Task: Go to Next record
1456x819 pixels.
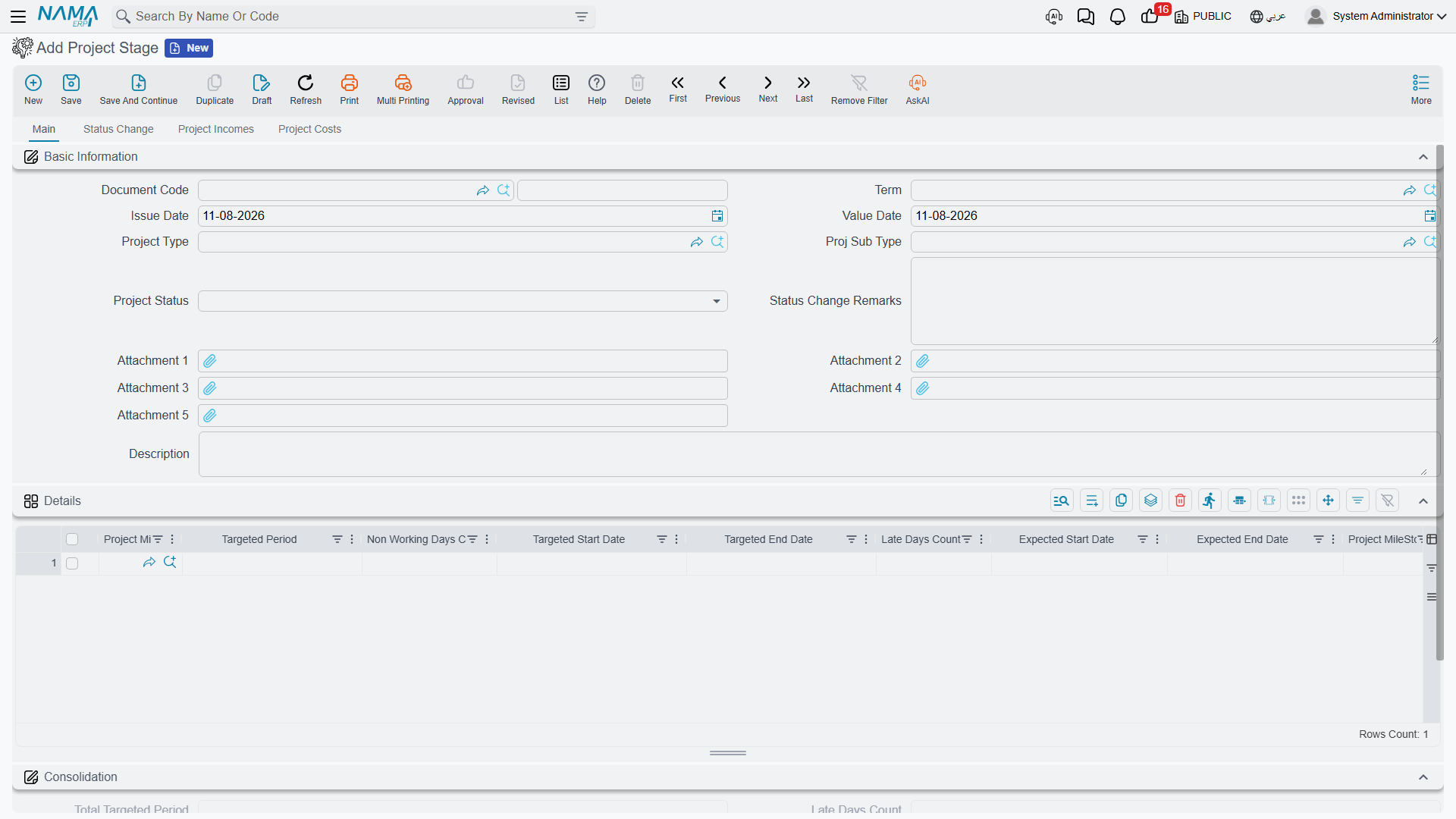Action: pos(768,89)
